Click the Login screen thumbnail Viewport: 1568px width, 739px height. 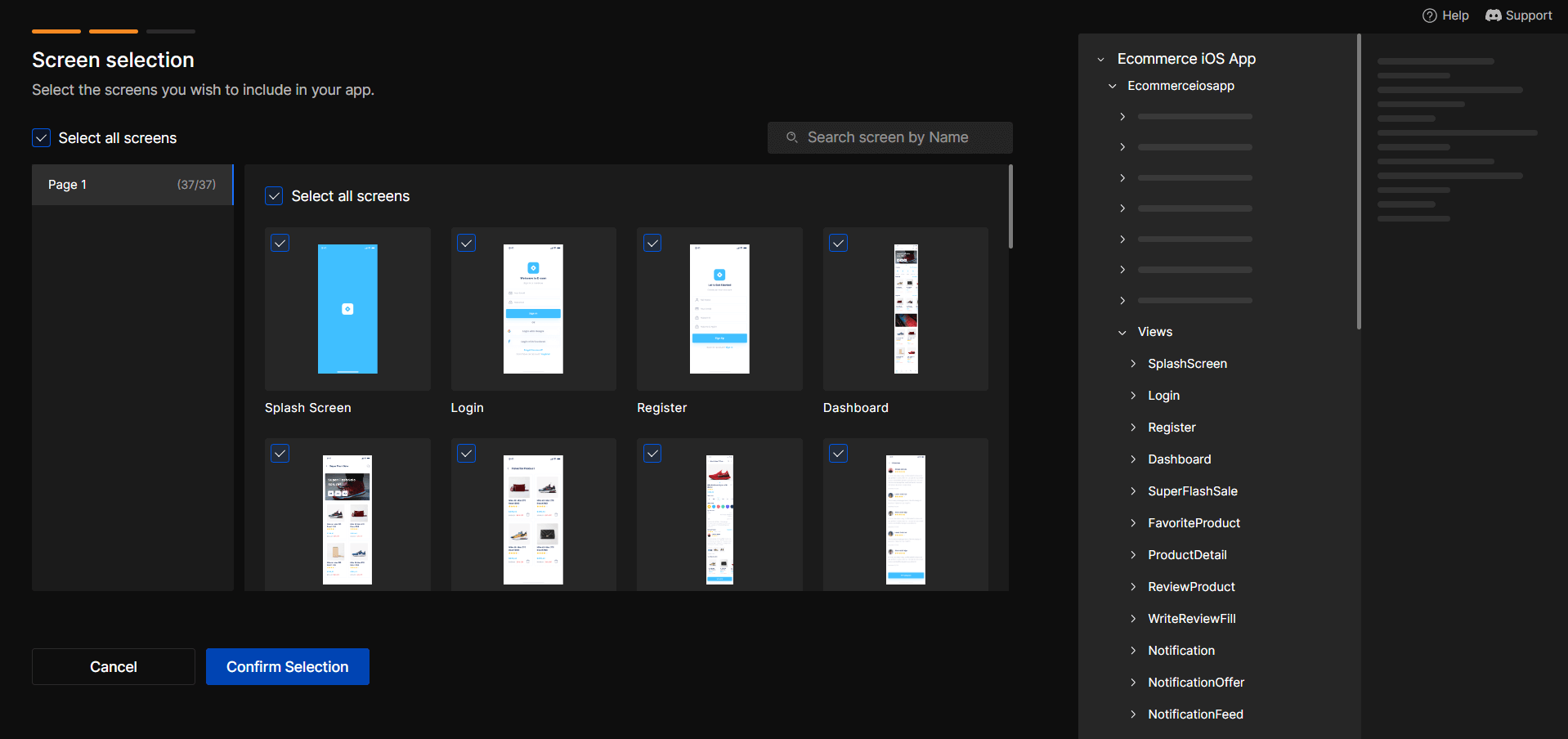(533, 309)
